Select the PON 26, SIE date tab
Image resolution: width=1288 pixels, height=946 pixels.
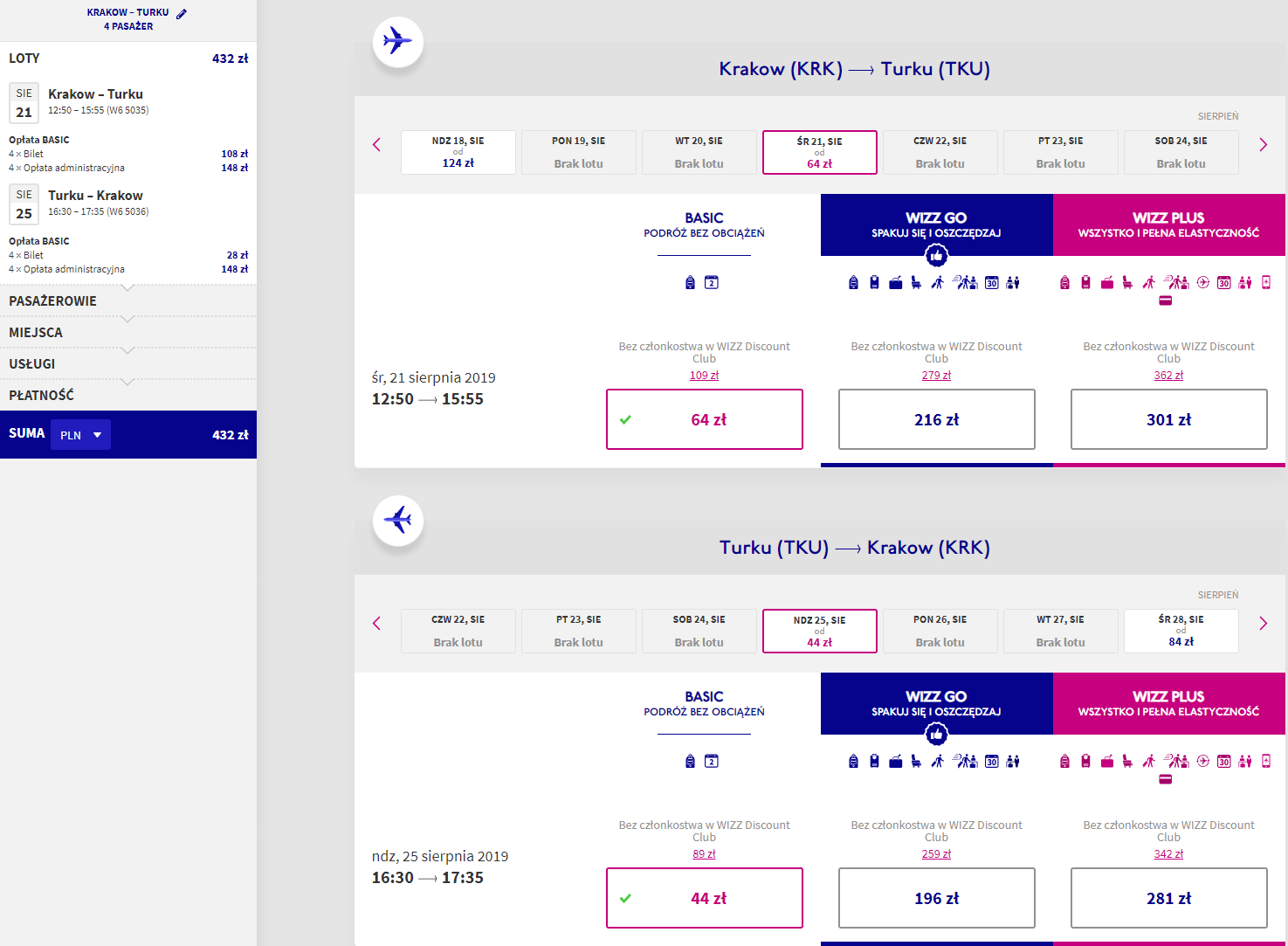point(940,632)
